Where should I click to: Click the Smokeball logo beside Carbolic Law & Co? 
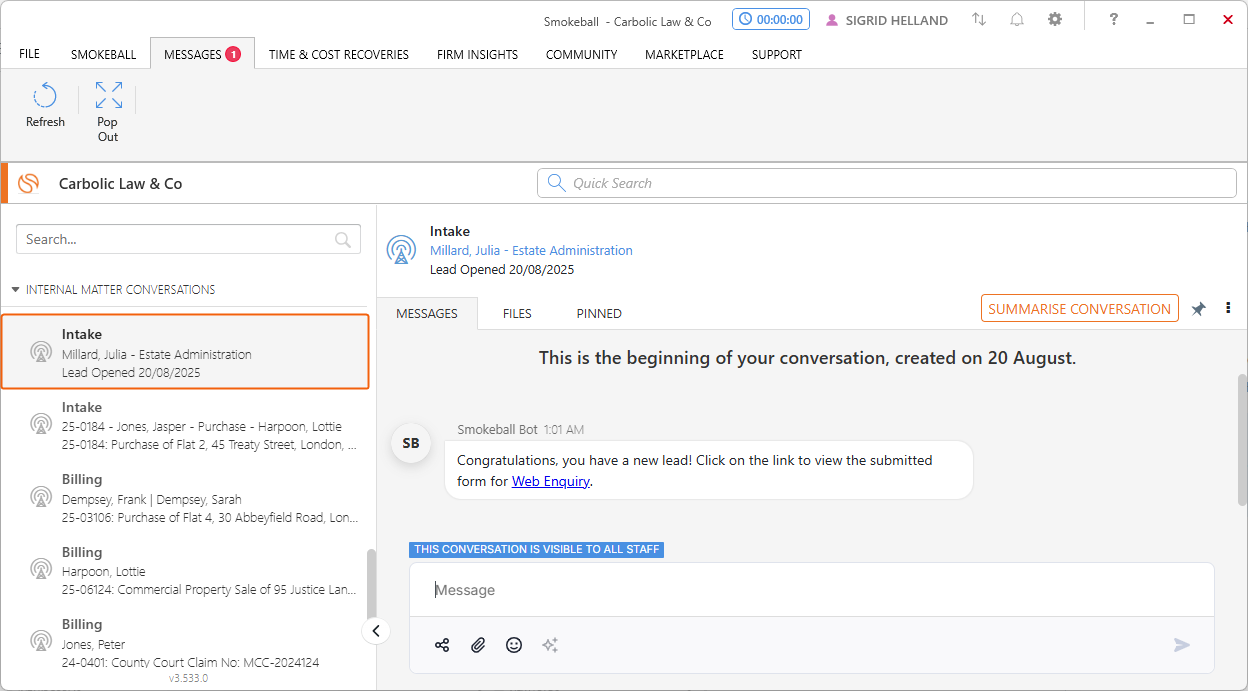[x=28, y=183]
